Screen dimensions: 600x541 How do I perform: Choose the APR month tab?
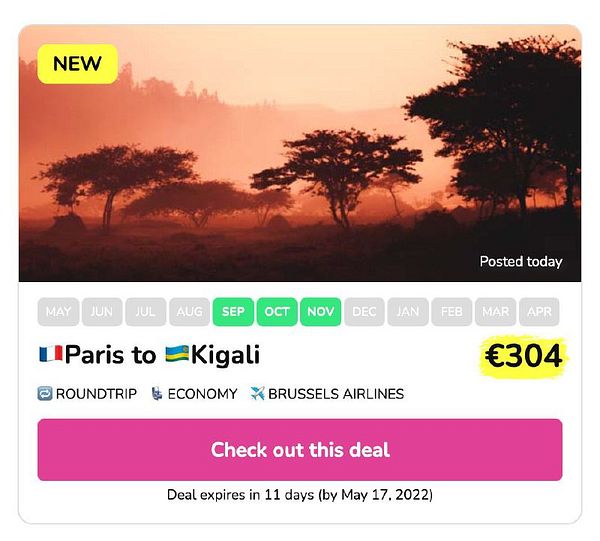pyautogui.click(x=539, y=312)
